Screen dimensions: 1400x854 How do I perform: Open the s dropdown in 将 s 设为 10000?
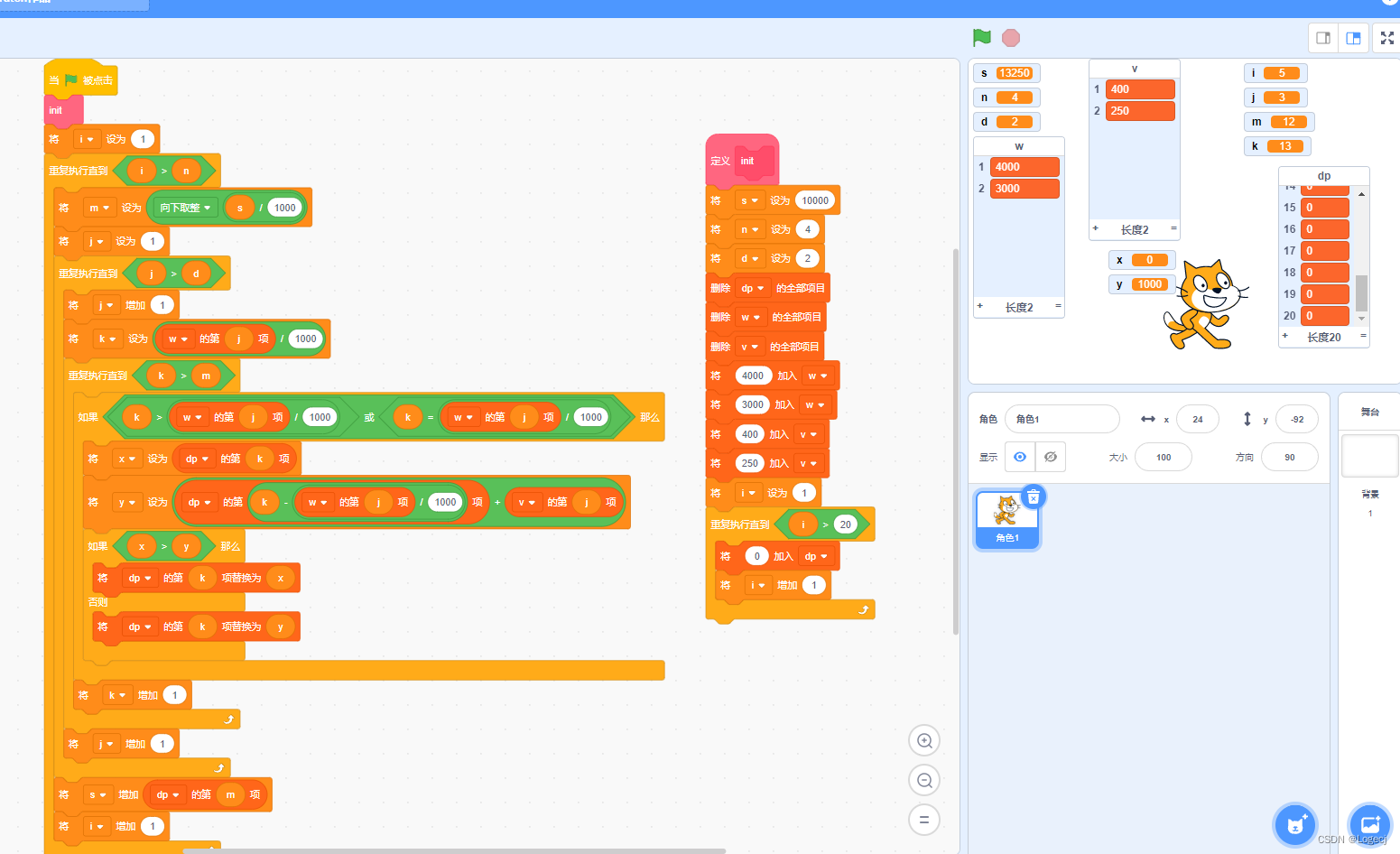click(x=748, y=200)
